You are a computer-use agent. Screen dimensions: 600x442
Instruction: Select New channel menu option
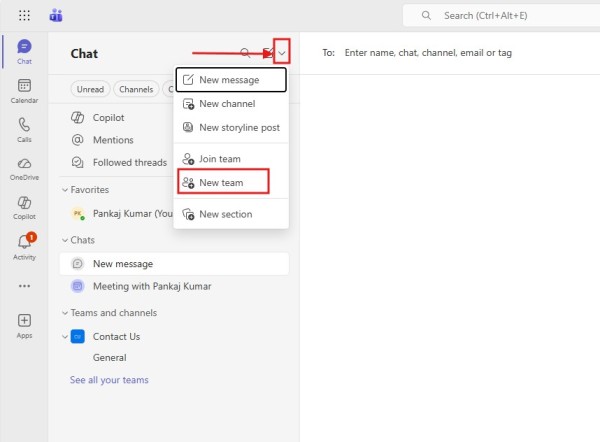coord(231,104)
